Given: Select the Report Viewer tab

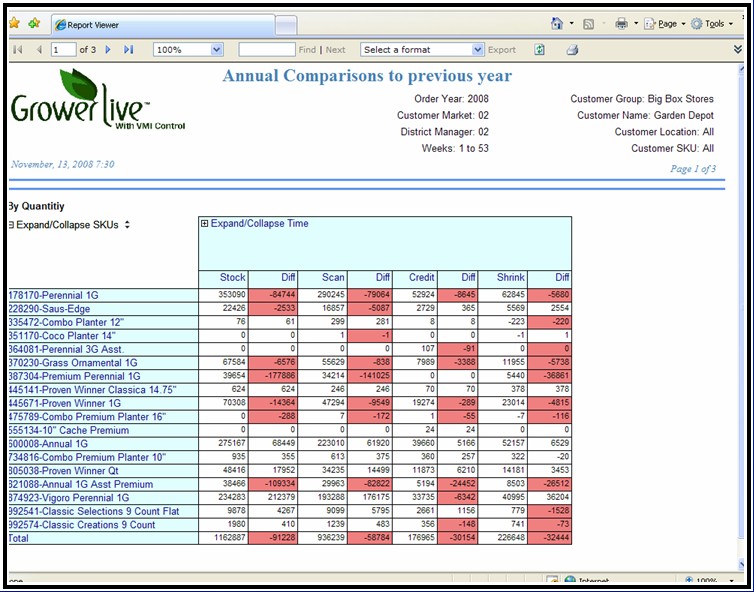Looking at the screenshot, I should click(97, 24).
